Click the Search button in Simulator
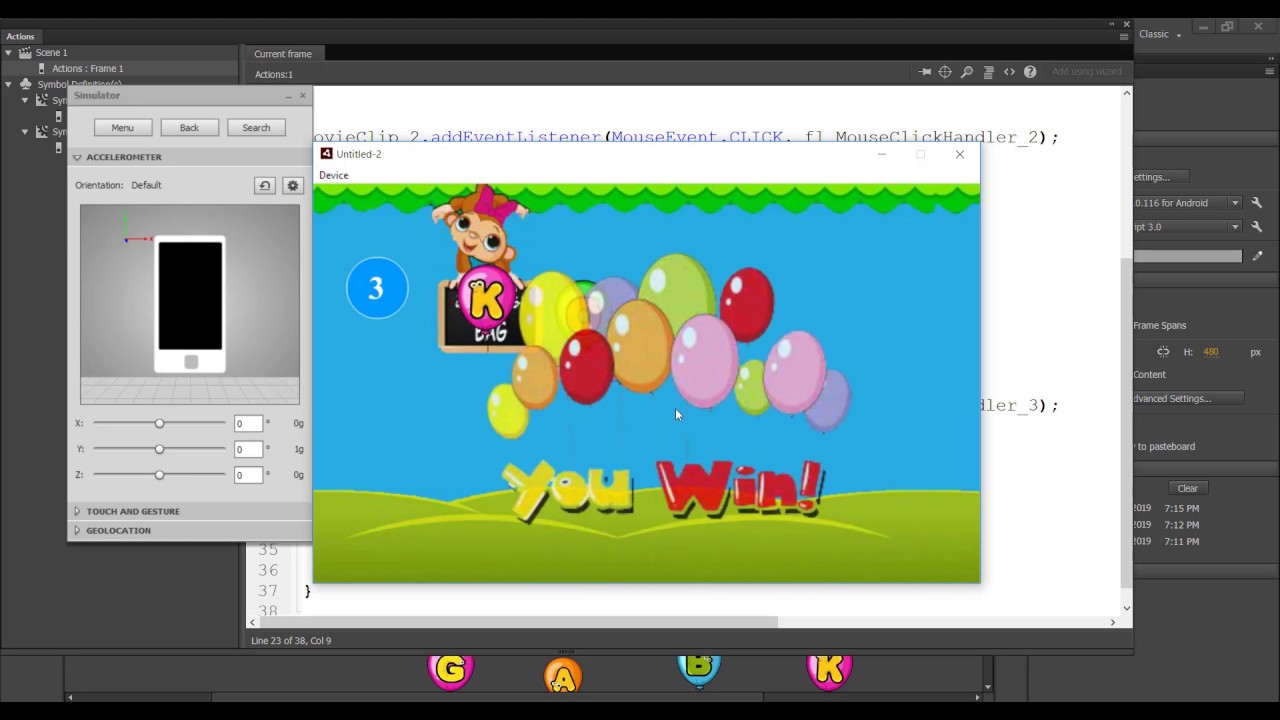Viewport: 1280px width, 720px height. pyautogui.click(x=256, y=128)
